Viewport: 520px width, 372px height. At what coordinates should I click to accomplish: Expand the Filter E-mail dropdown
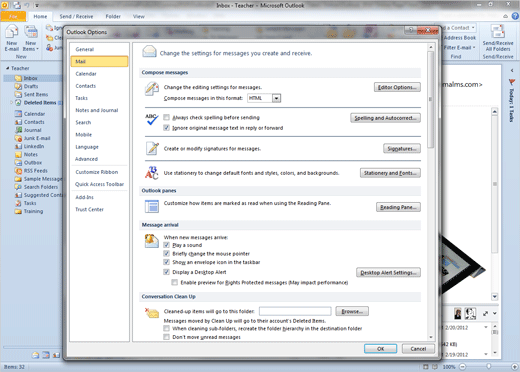coord(474,48)
